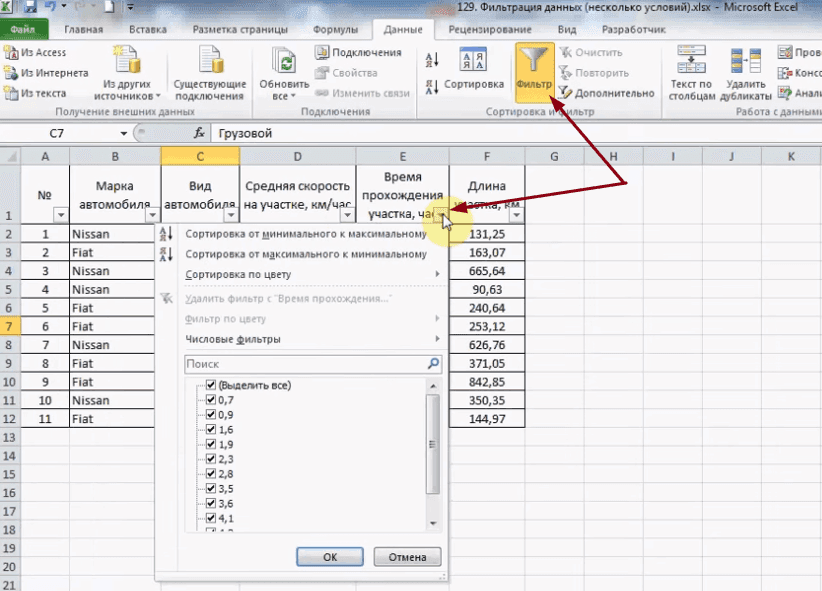This screenshot has height=591, width=822.
Task: Toggle the Select All checkbox
Action: 211,385
